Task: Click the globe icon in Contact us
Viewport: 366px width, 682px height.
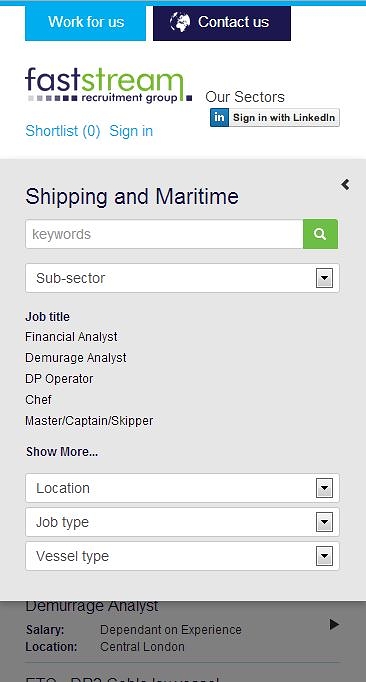Action: point(180,22)
